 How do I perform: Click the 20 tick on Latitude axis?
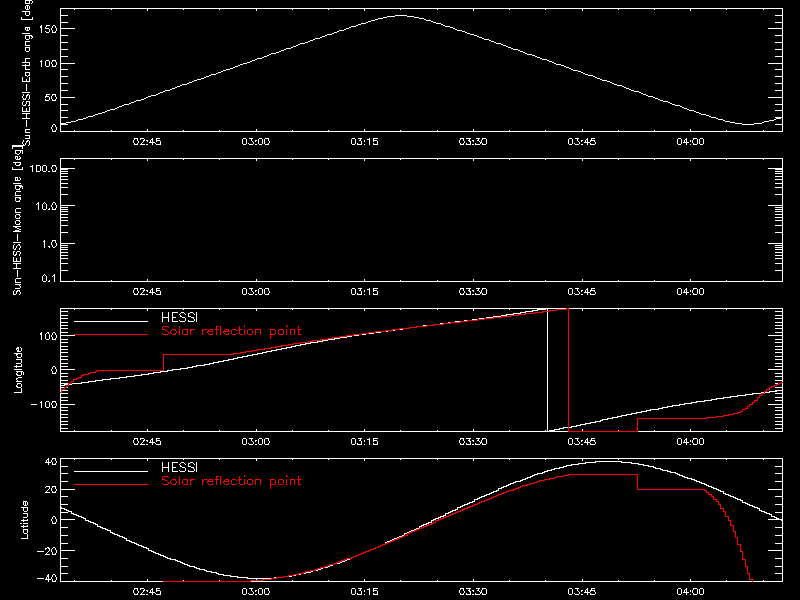click(x=51, y=490)
